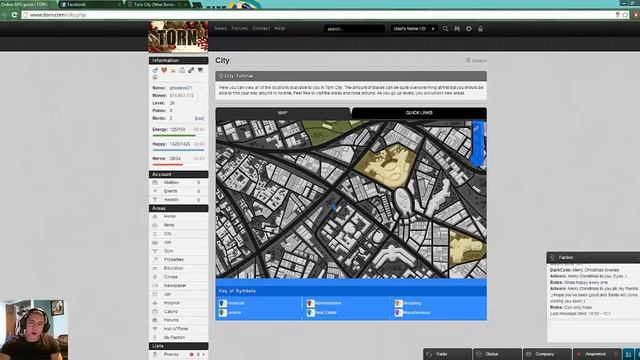Open Hospital in Areas list
Image resolution: width=640 pixels, height=360 pixels.
click(x=178, y=303)
